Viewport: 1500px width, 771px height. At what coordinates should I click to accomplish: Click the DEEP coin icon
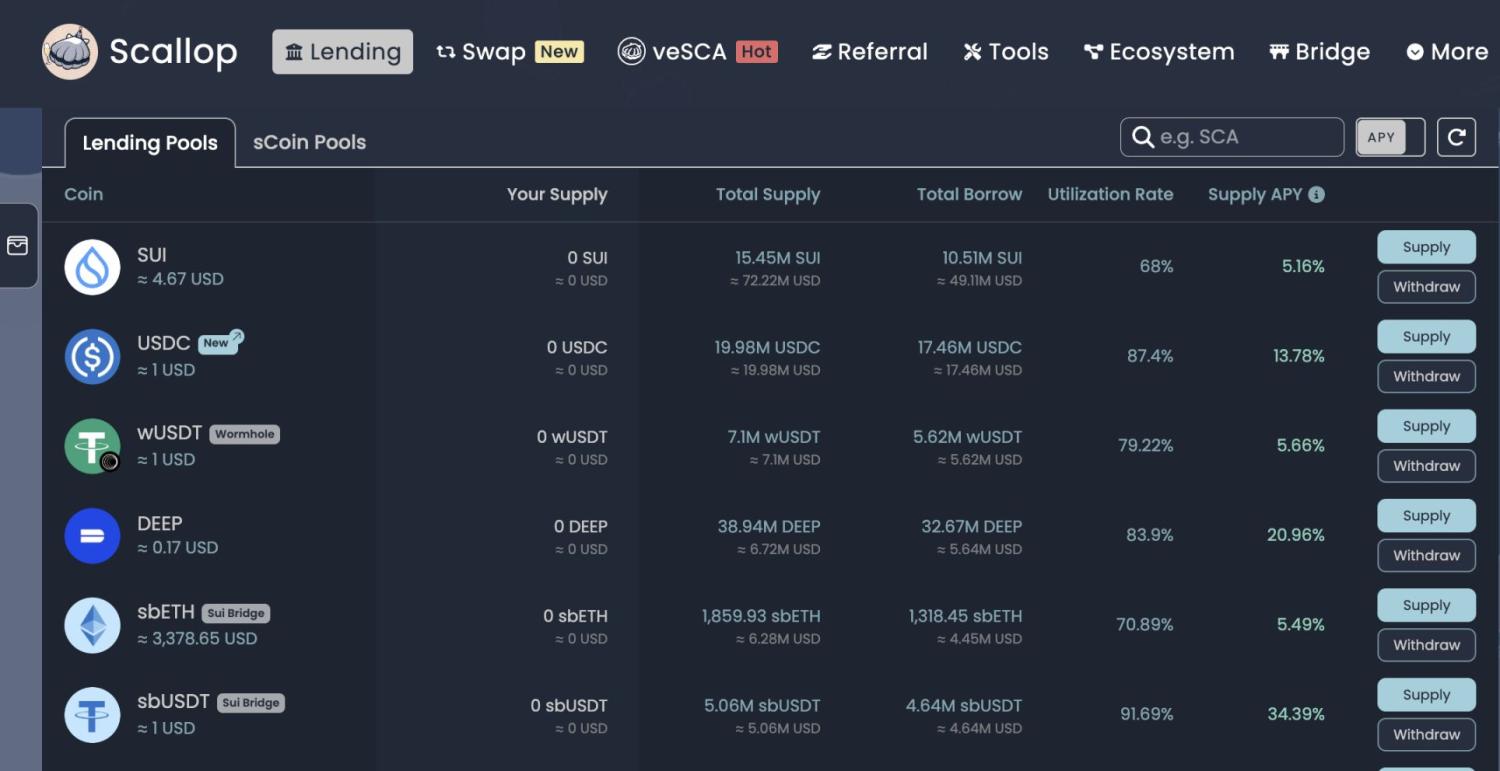point(92,536)
